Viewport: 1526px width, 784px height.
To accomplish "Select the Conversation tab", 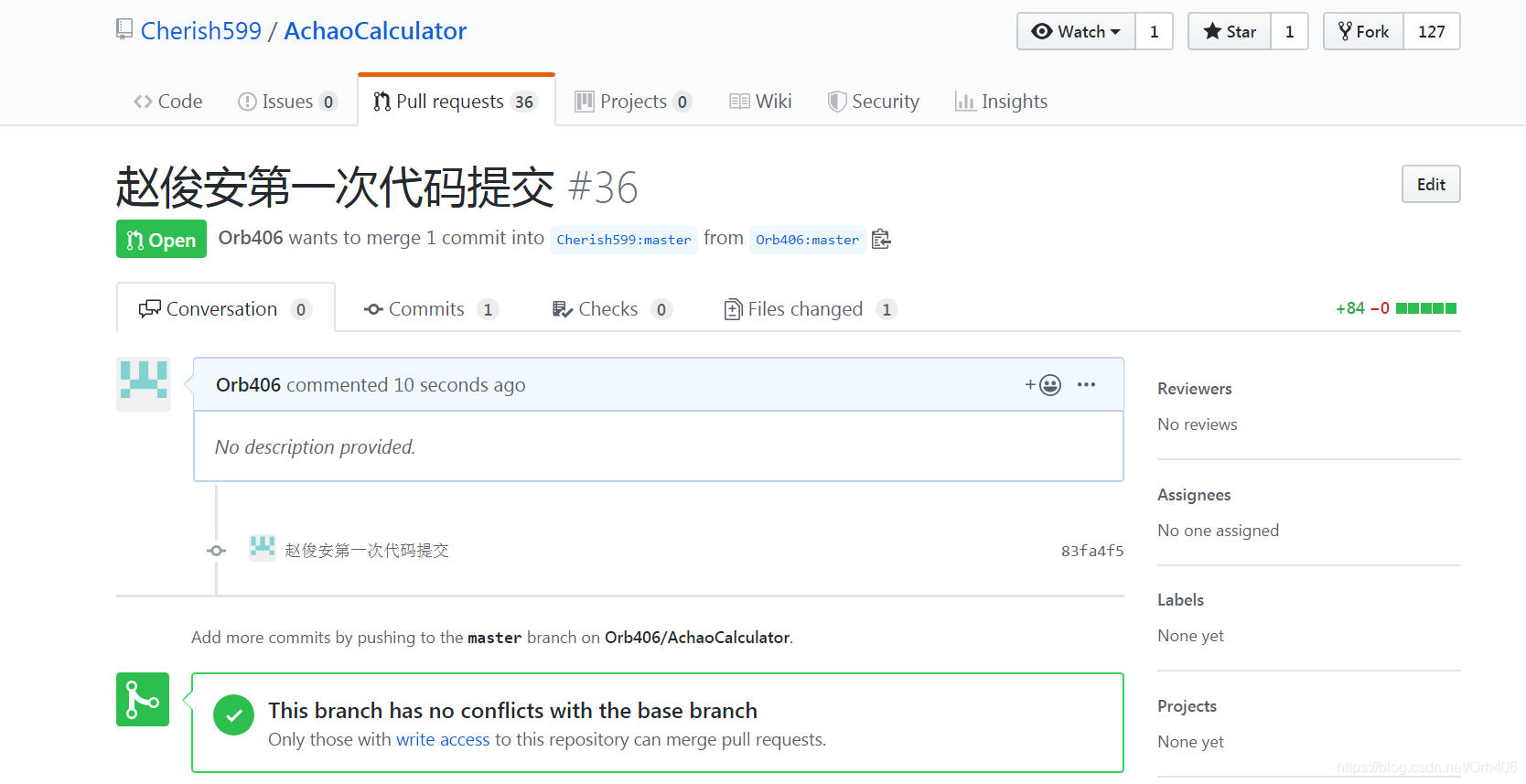I will tap(226, 308).
